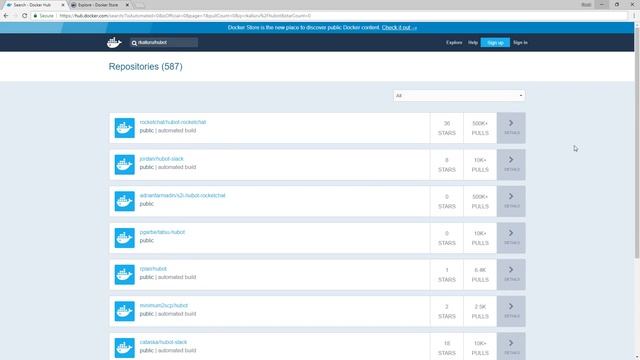This screenshot has width=640, height=360.
Task: Click 'public | automated build' under rocketchat/hubot-rocketchat
Action: click(x=168, y=131)
